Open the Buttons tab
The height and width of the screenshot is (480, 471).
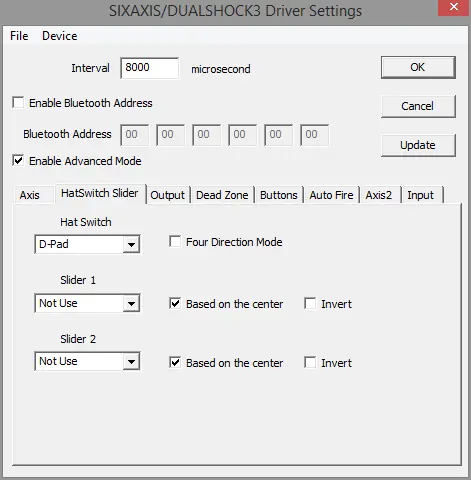click(x=279, y=195)
